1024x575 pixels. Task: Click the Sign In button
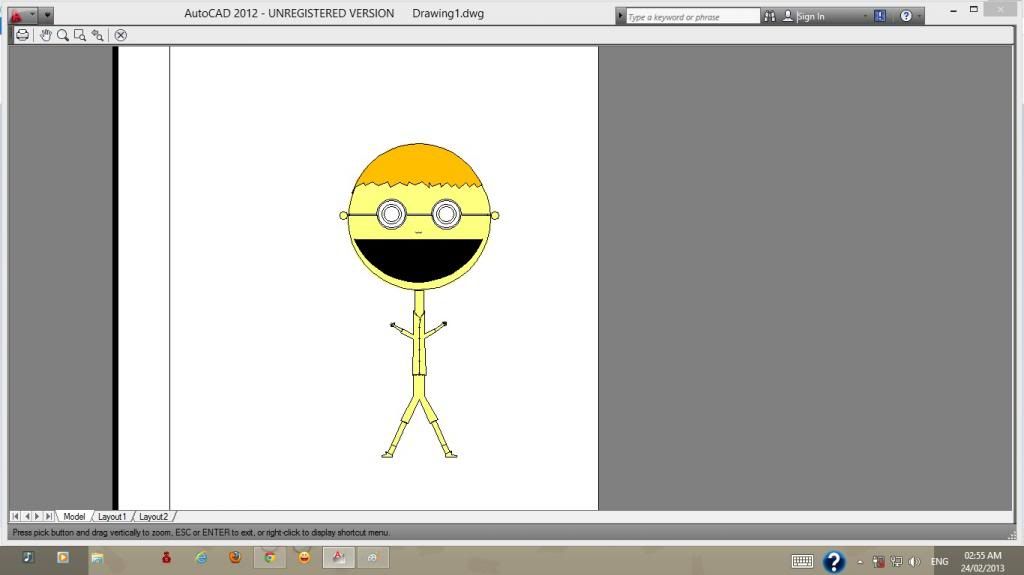810,16
